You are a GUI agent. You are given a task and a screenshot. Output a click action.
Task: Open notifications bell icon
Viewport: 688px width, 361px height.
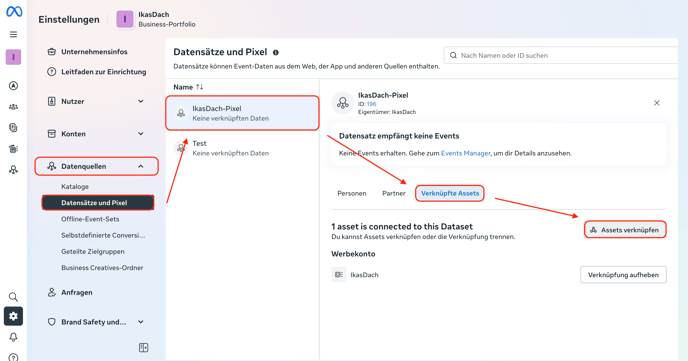[14, 337]
